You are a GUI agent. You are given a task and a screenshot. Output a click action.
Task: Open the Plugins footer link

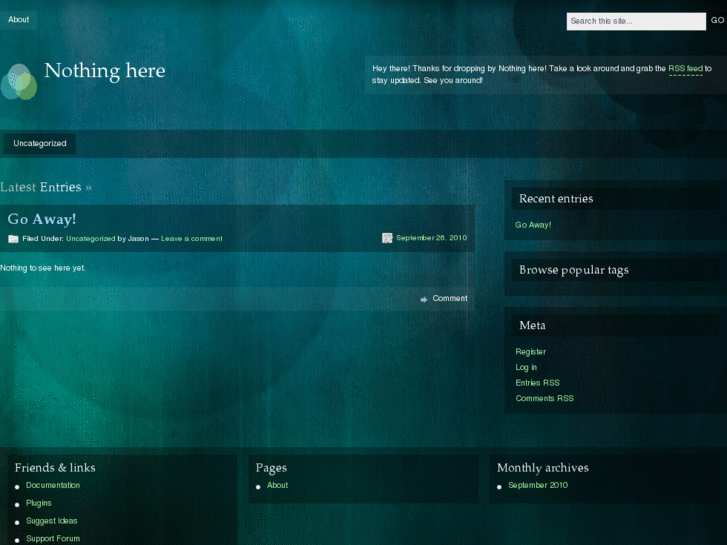tap(38, 503)
